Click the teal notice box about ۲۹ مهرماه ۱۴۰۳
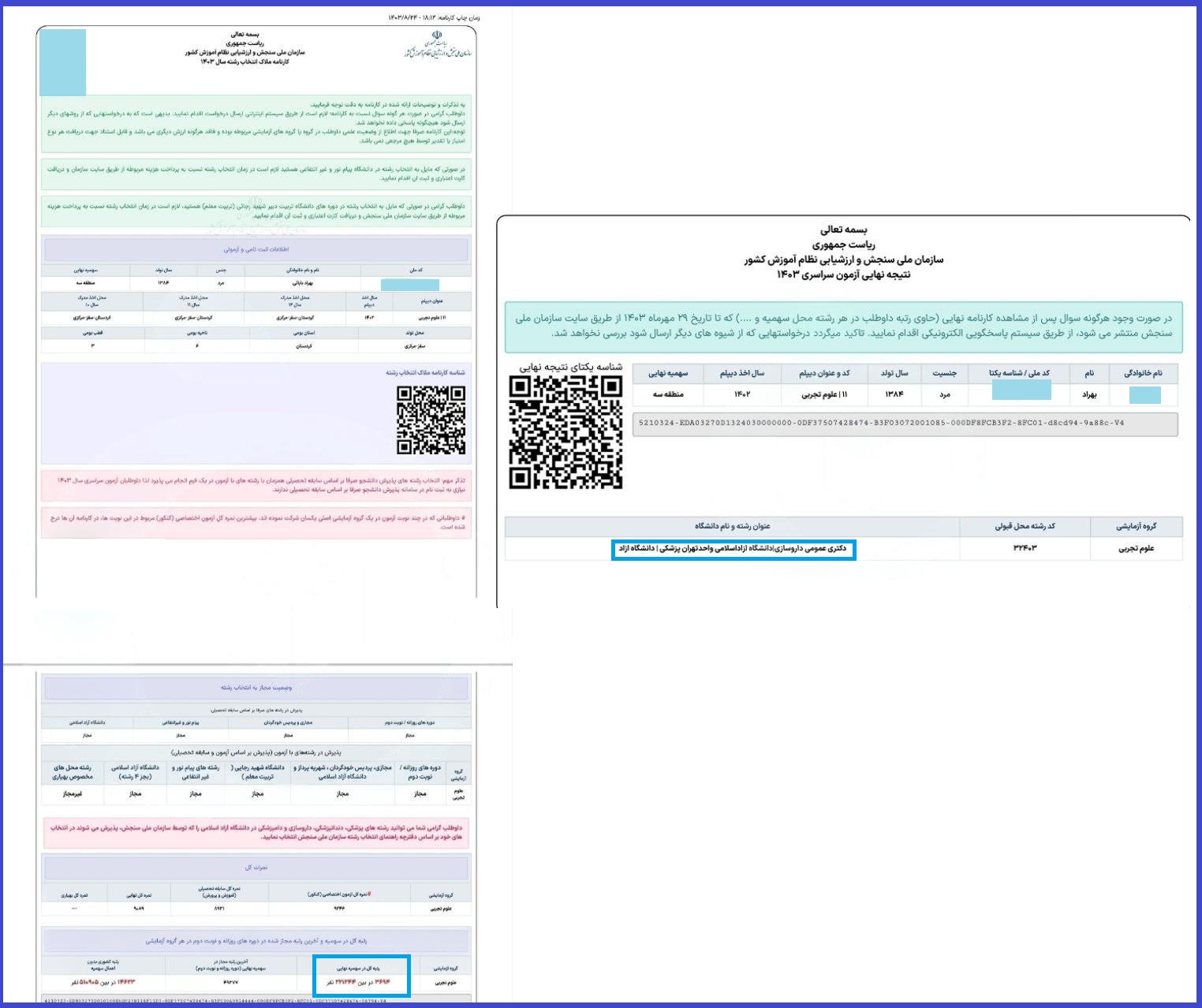Image resolution: width=1202 pixels, height=1008 pixels. pos(843,326)
